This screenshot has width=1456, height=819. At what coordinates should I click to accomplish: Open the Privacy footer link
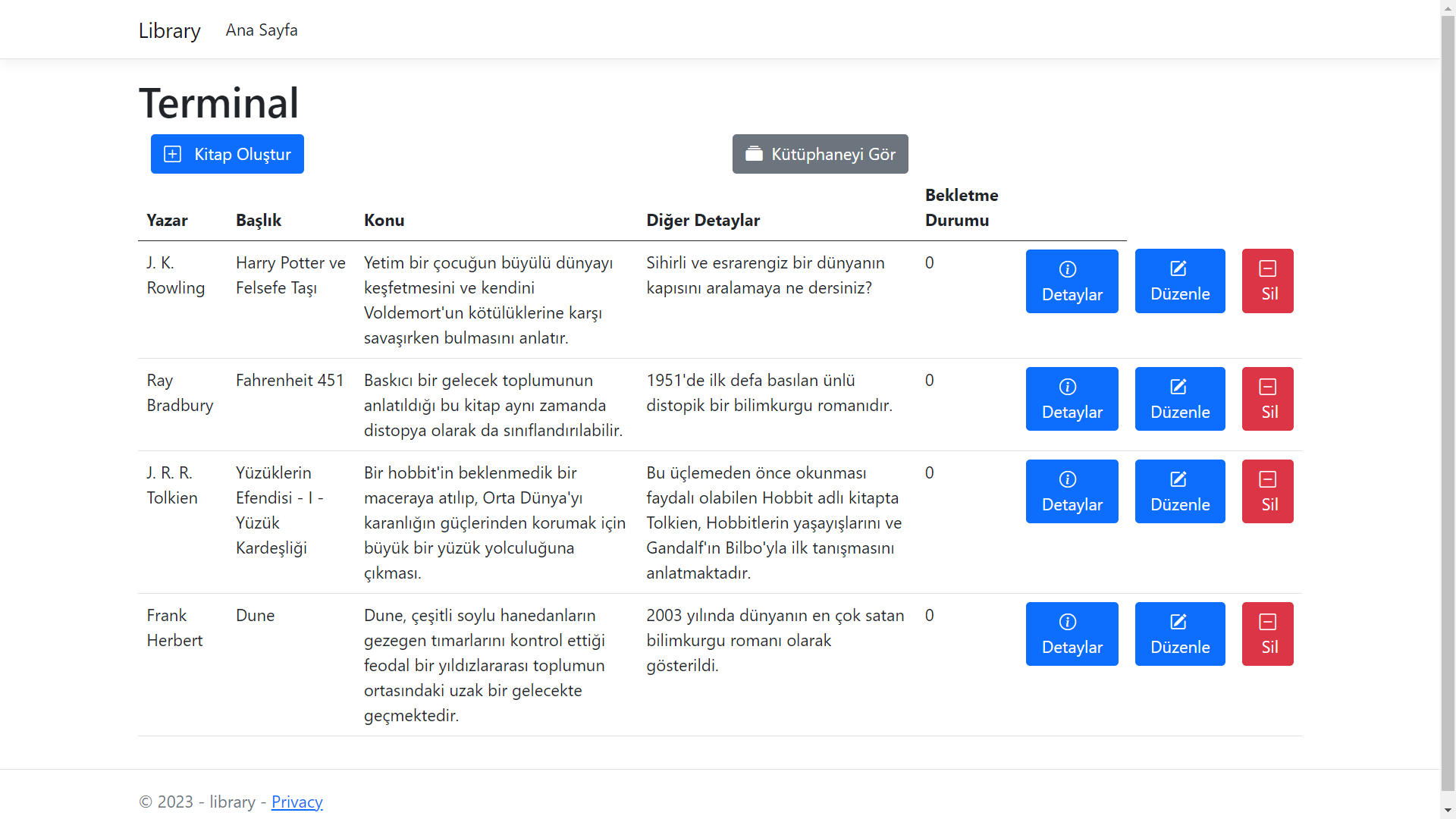click(297, 802)
